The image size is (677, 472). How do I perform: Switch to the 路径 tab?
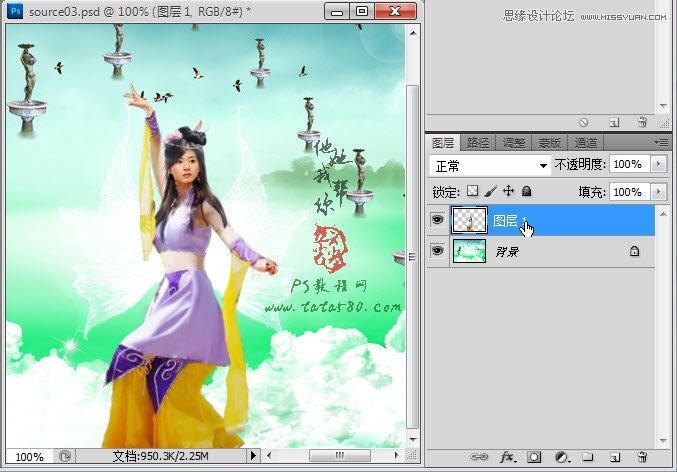pyautogui.click(x=478, y=143)
